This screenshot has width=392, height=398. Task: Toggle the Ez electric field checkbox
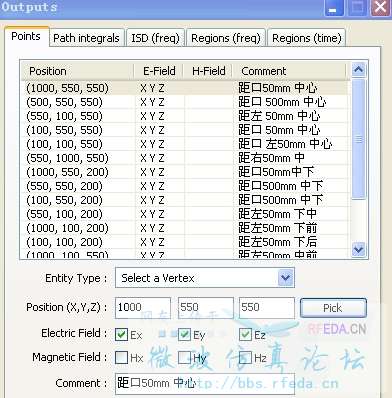(x=246, y=334)
